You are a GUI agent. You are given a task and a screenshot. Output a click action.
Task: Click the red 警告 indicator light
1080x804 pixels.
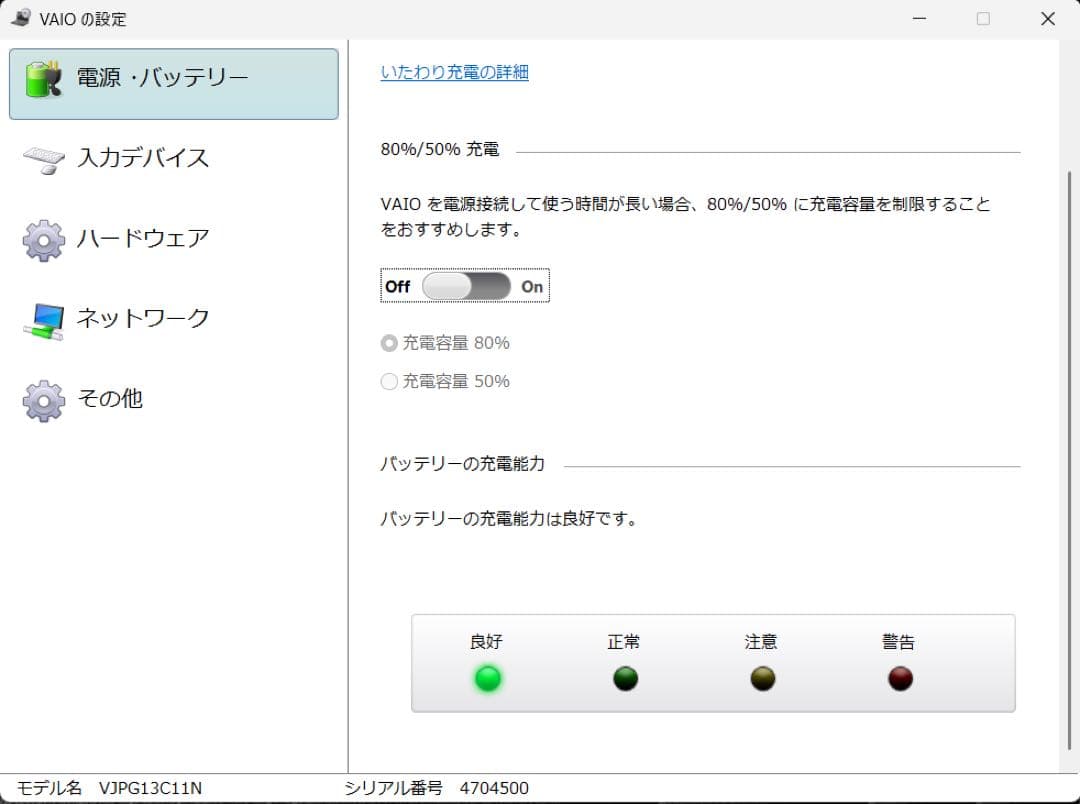click(x=899, y=678)
